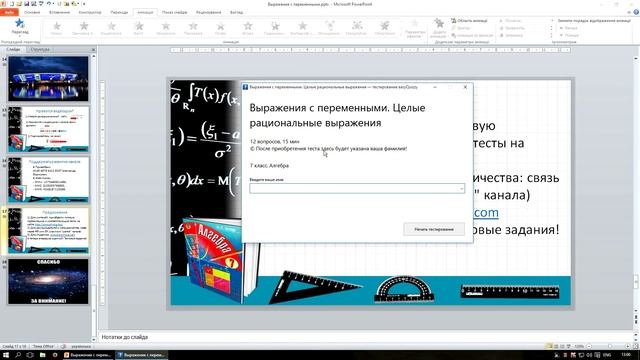This screenshot has width=640, height=360.
Task: Select the Структура tab in slide panel
Action: [x=40, y=49]
